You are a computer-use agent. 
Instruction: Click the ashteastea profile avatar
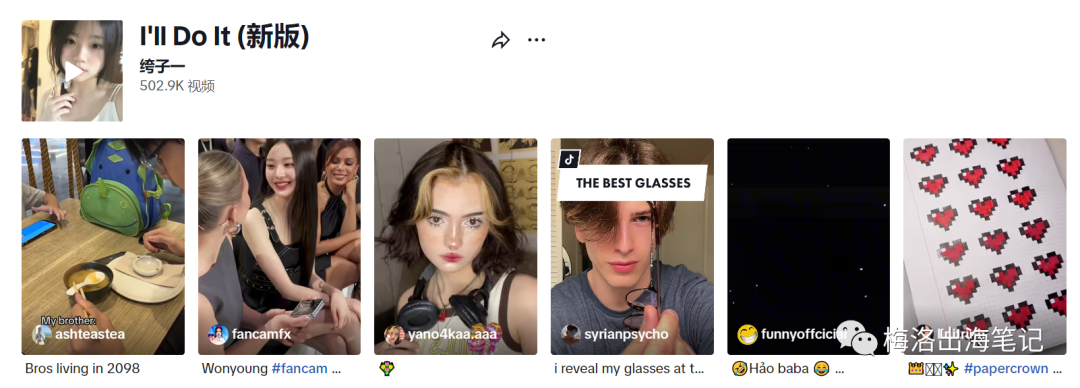click(x=42, y=334)
